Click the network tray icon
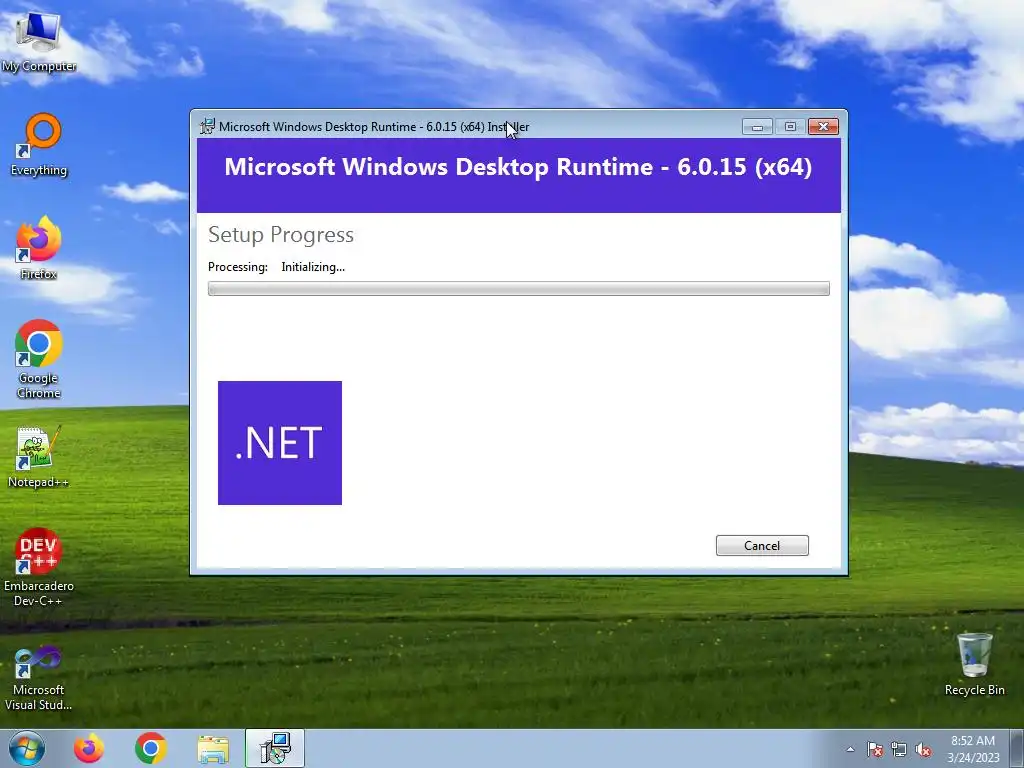Screen dimensions: 1024x768 coord(899,749)
